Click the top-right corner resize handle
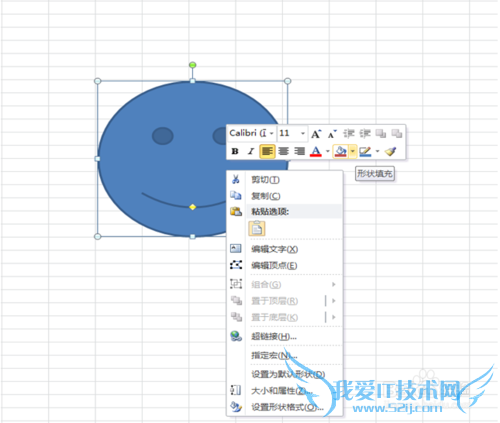 (x=288, y=81)
